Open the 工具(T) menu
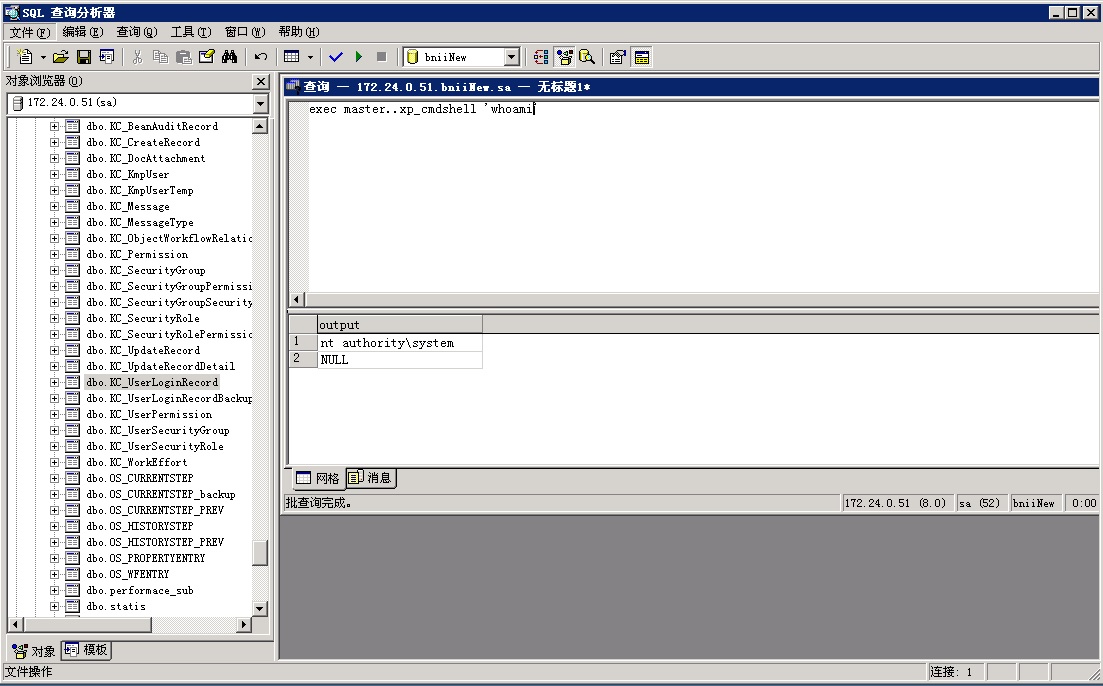 pos(191,32)
